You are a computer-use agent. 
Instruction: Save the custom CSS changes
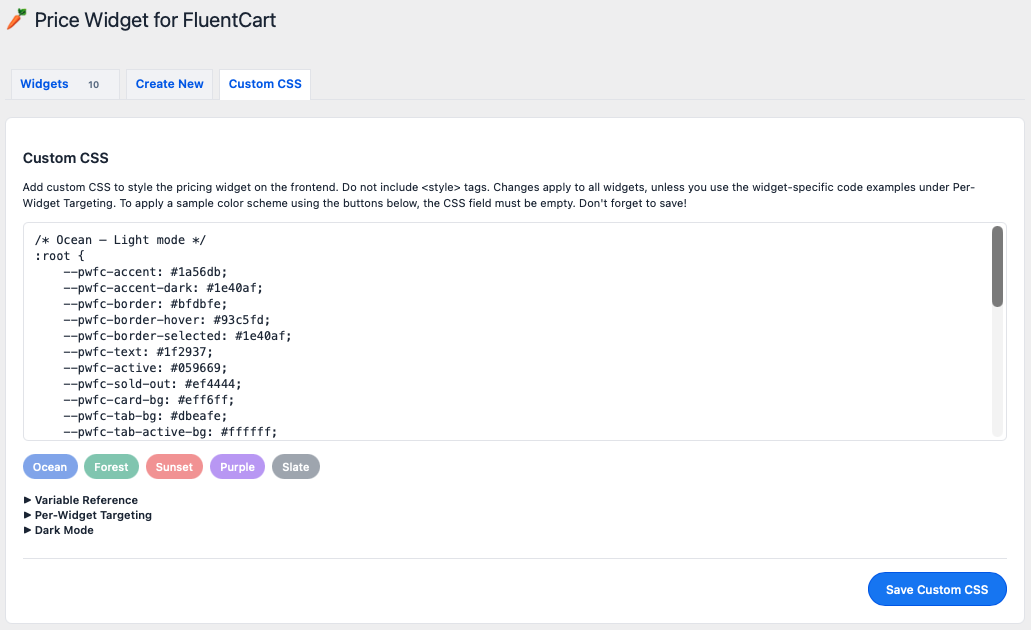click(x=937, y=589)
